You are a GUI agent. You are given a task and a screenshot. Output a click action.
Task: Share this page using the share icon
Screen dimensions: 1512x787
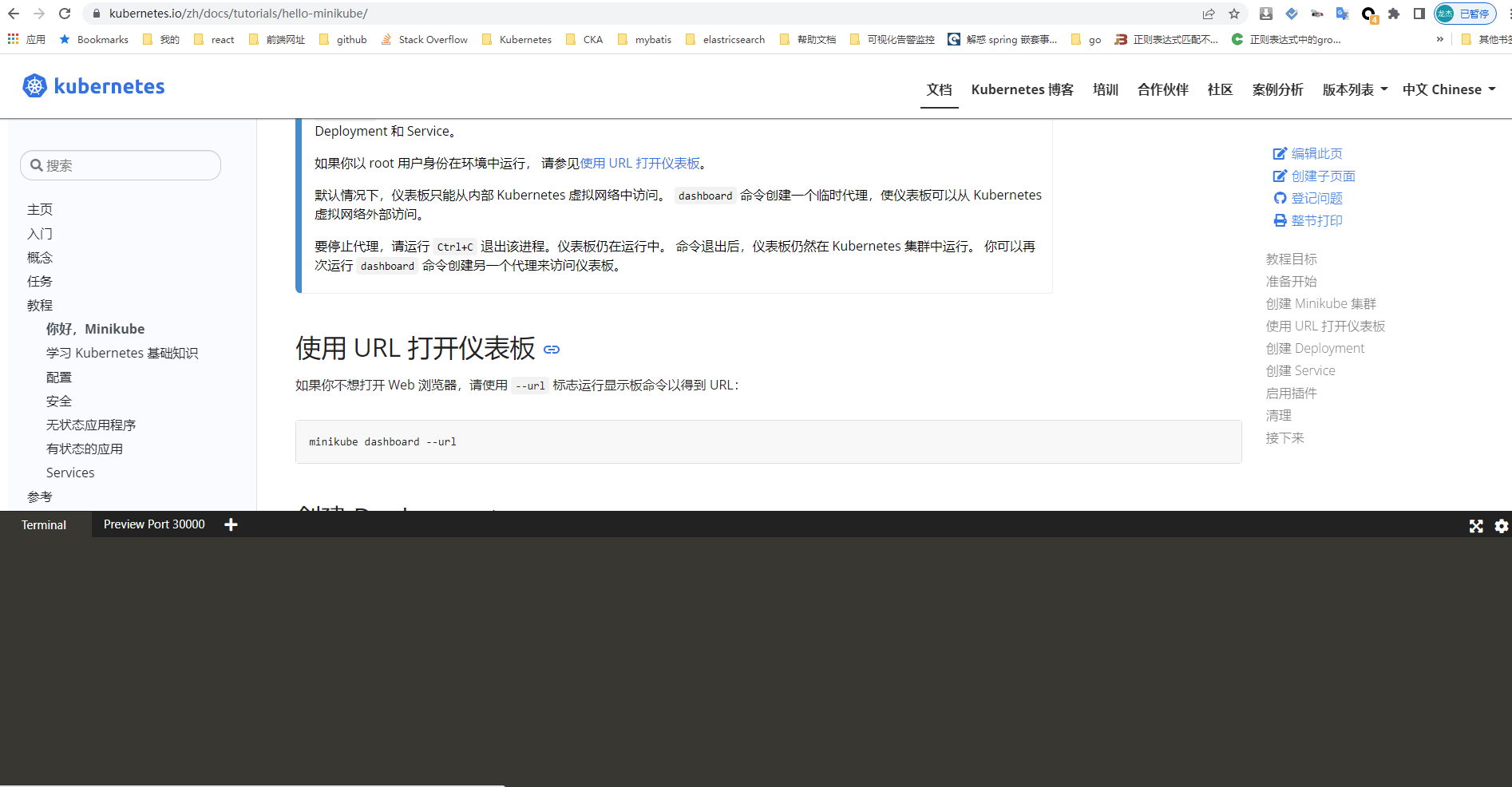[1209, 14]
